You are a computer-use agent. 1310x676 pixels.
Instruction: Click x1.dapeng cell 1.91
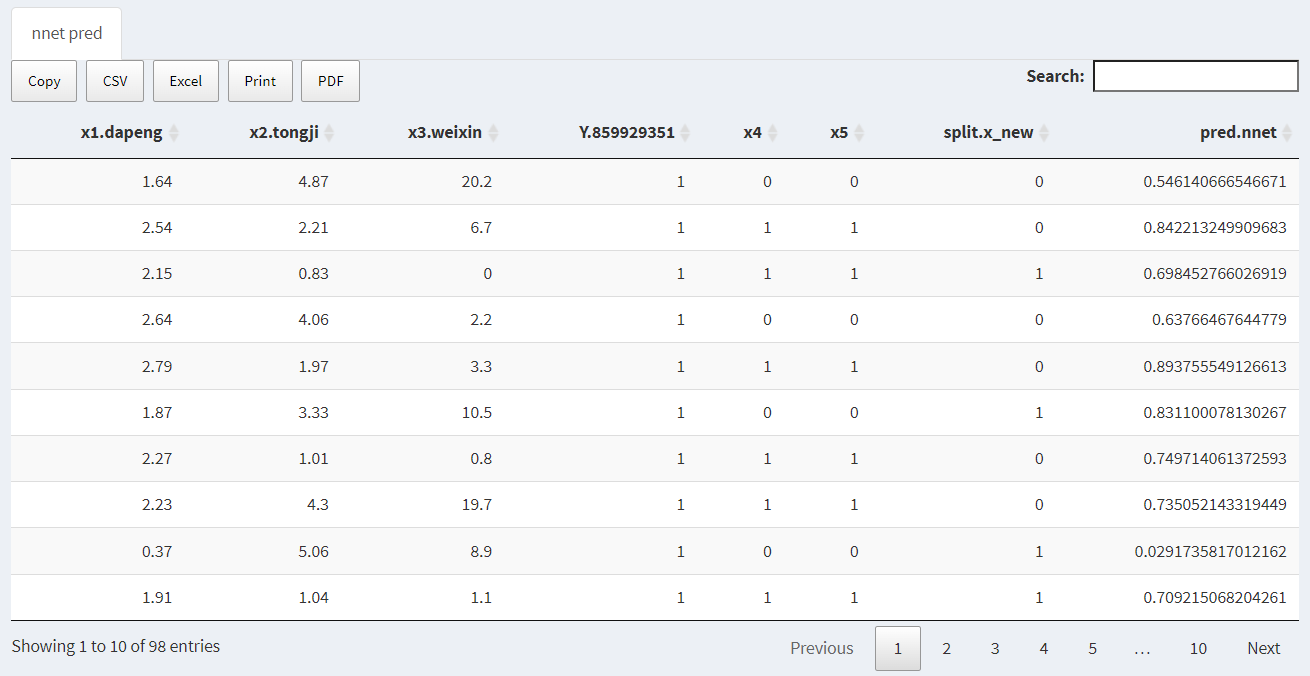click(157, 597)
